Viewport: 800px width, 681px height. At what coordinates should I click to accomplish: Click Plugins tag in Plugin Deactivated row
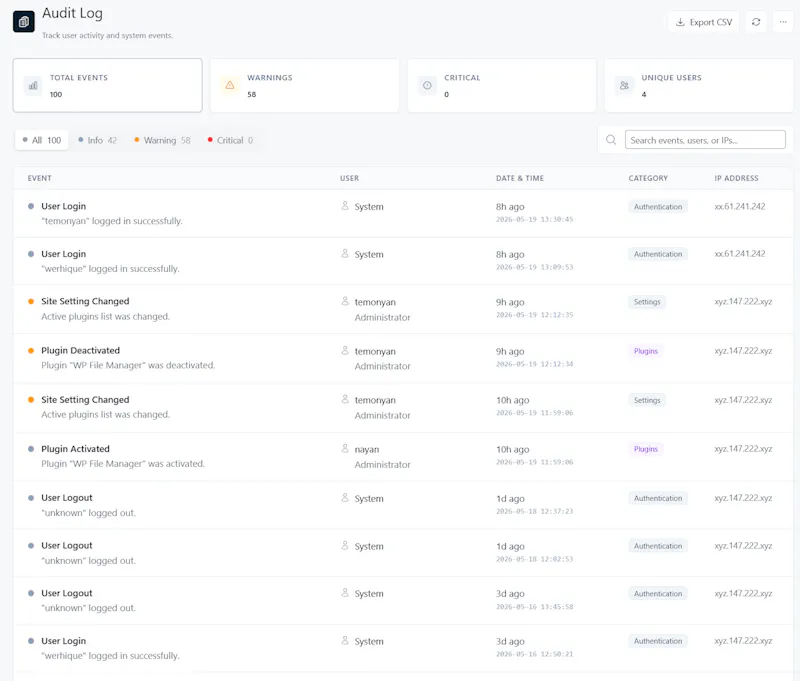pos(645,351)
